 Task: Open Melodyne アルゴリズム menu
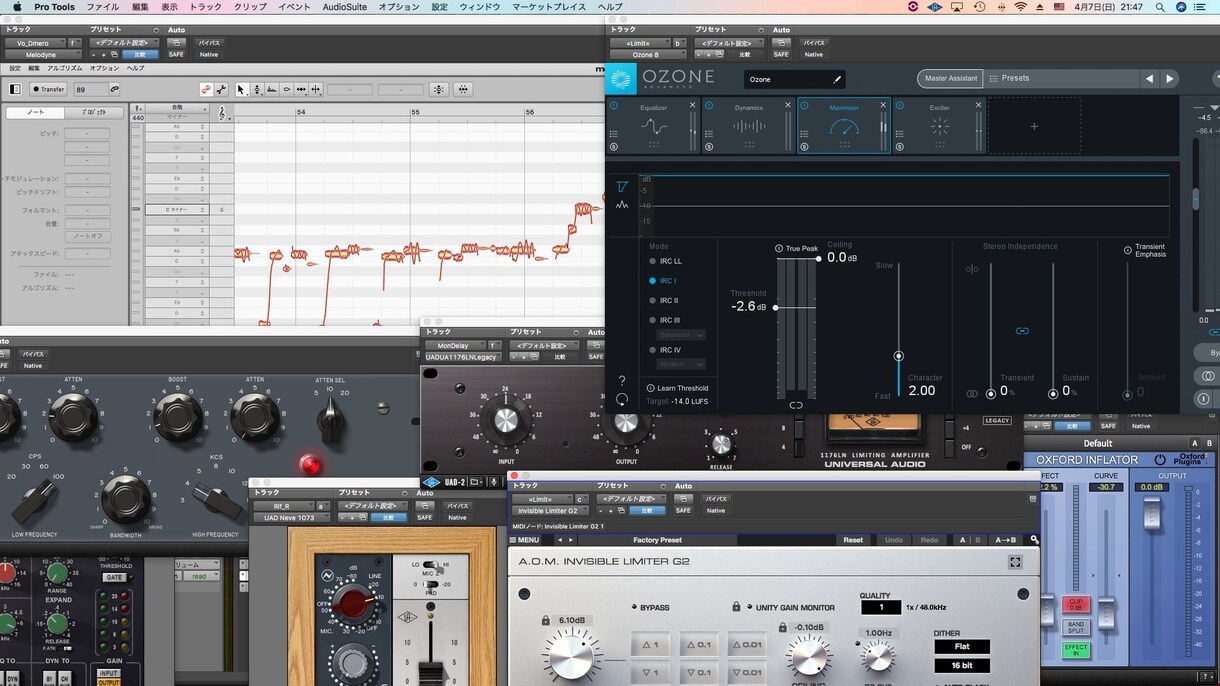[64, 68]
